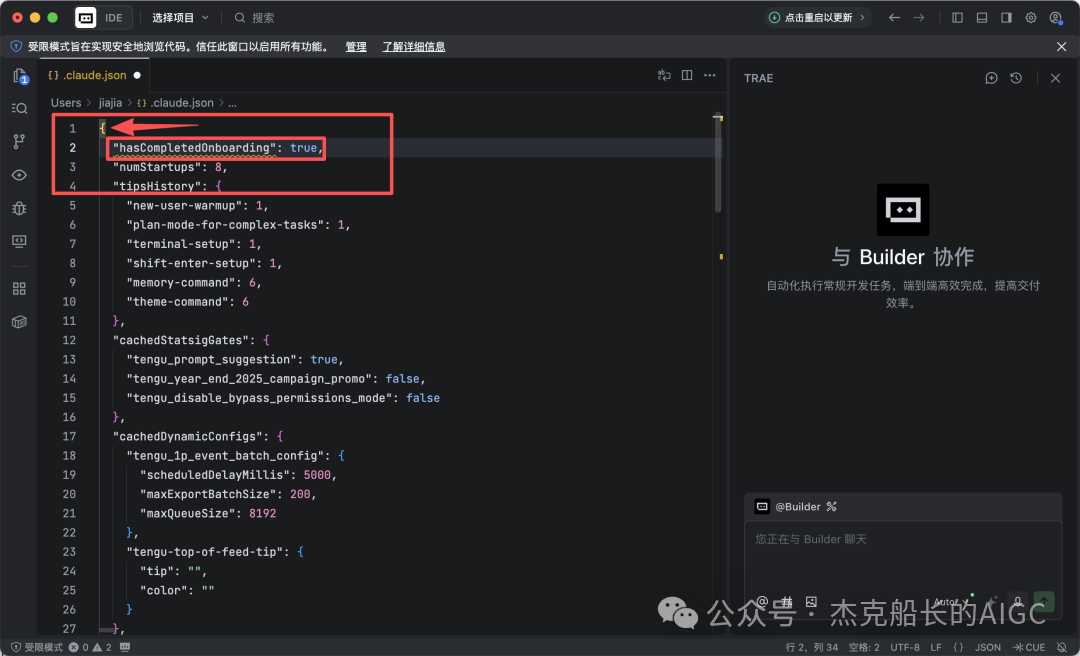Open editor more actions ellipsis

709,75
